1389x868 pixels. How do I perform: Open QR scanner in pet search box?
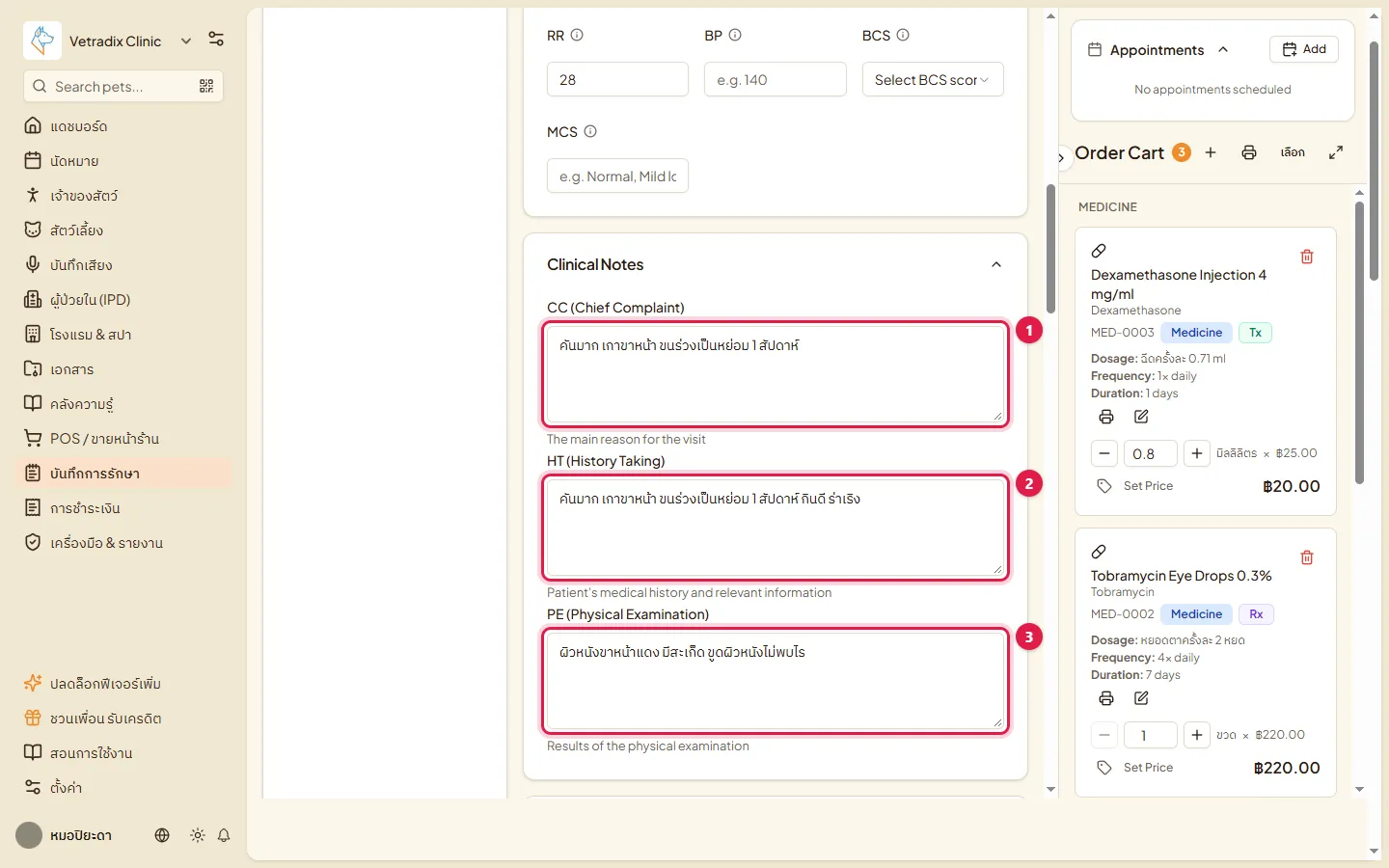coord(206,86)
